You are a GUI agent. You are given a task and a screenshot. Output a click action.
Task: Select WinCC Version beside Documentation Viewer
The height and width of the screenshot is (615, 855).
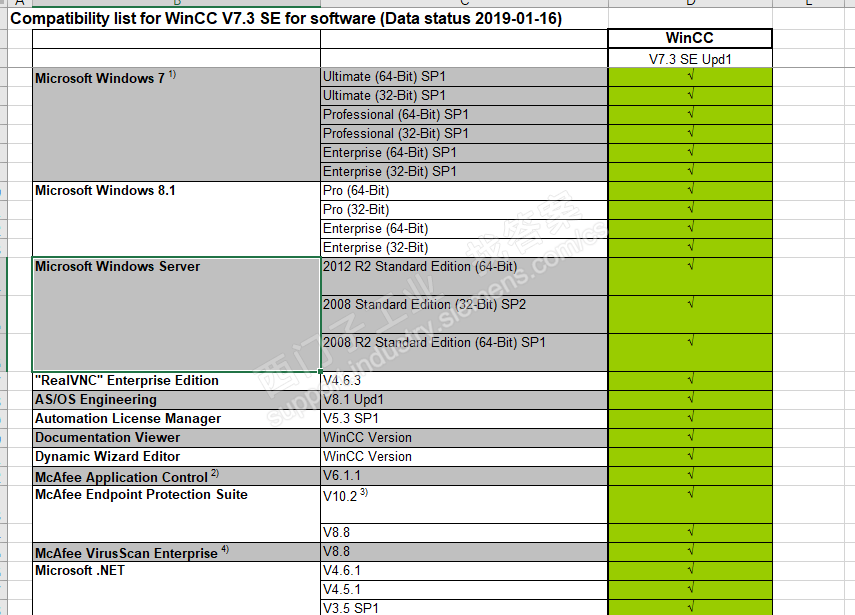click(464, 438)
